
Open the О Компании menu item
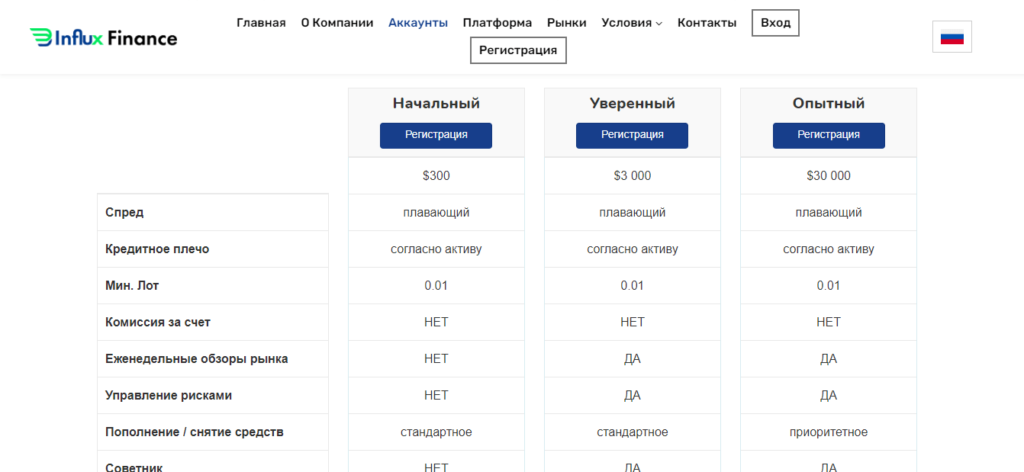337,23
